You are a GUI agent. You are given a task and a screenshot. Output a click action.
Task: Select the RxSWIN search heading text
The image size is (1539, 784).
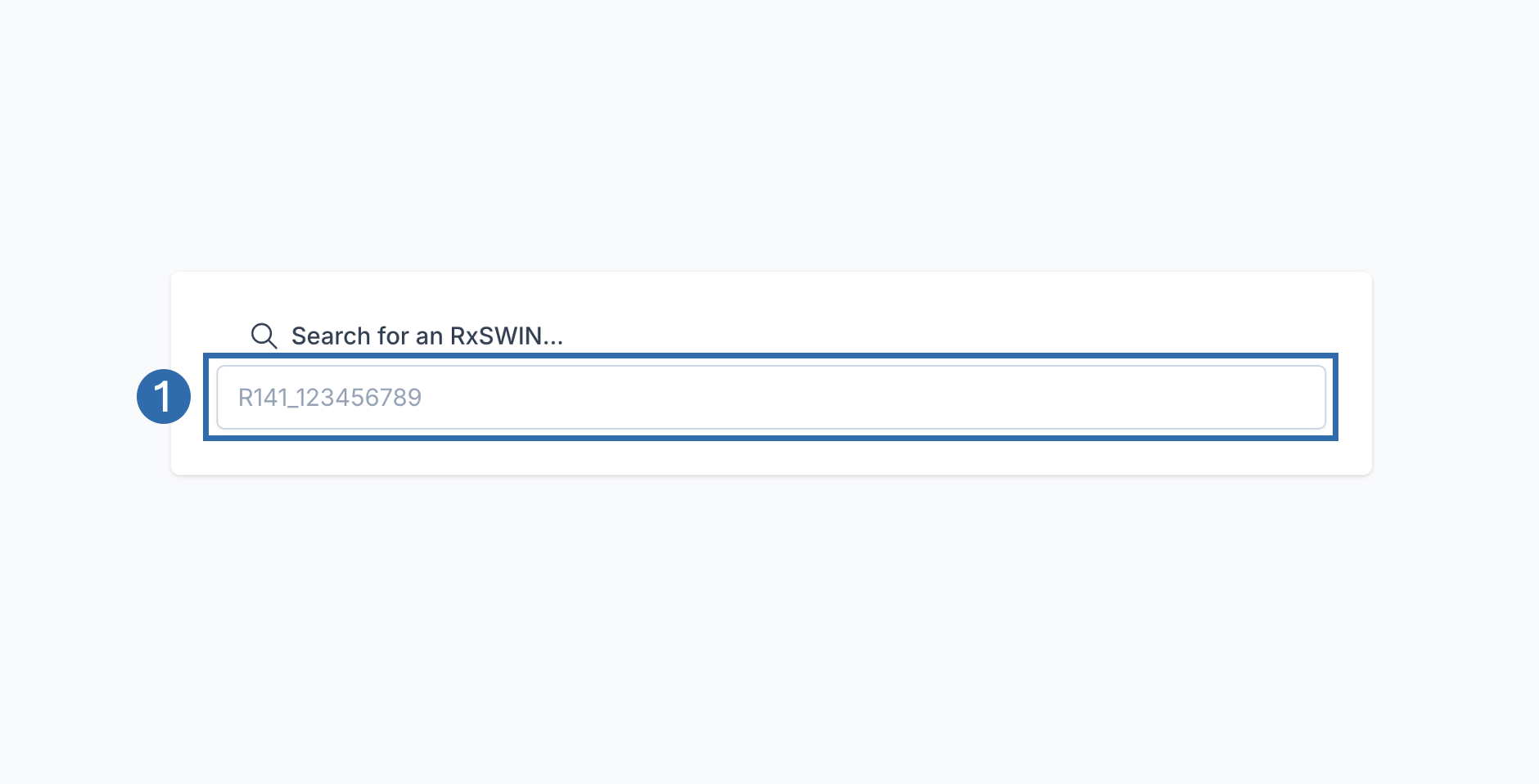pos(427,335)
